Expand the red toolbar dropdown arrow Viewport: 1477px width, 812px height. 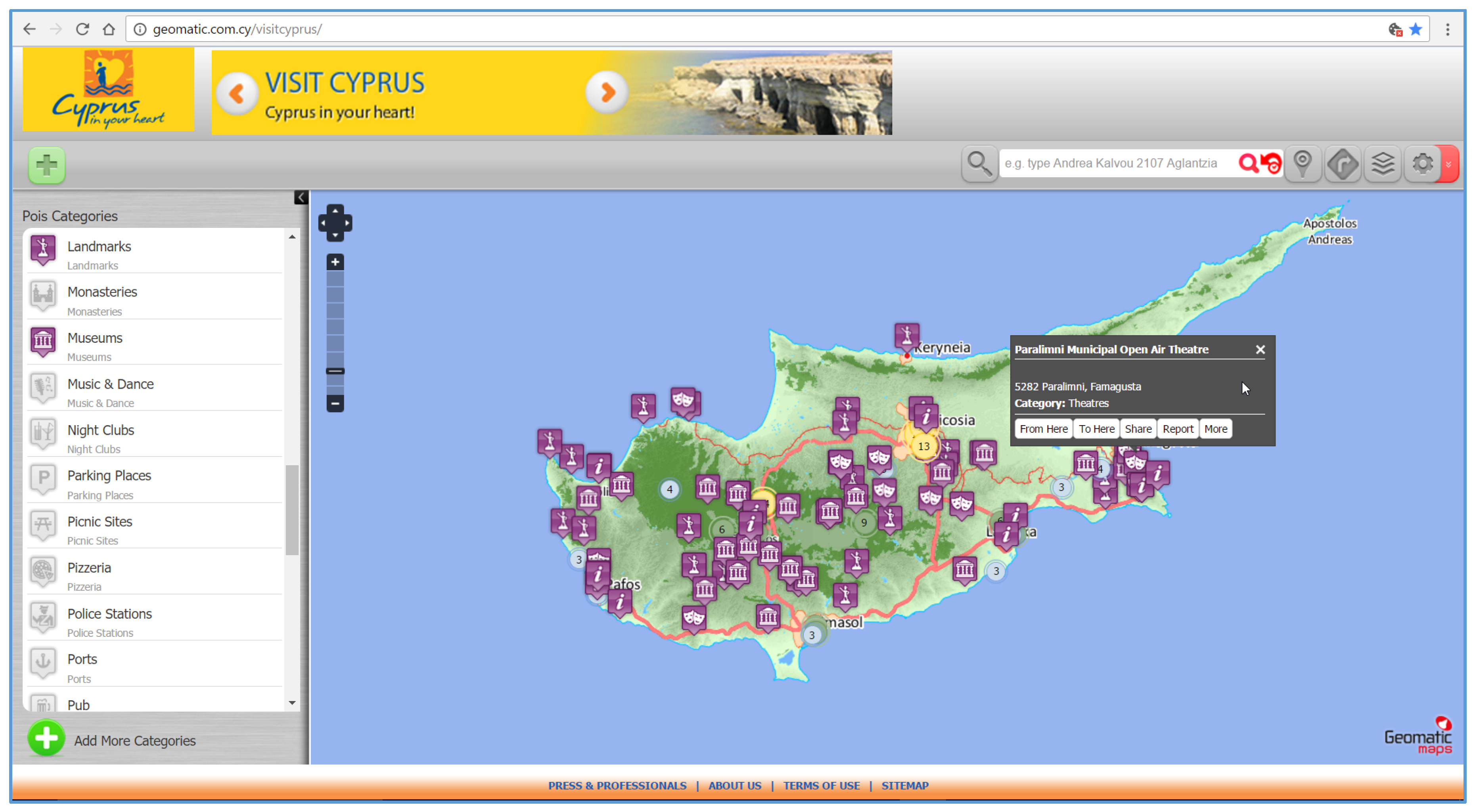1449,164
